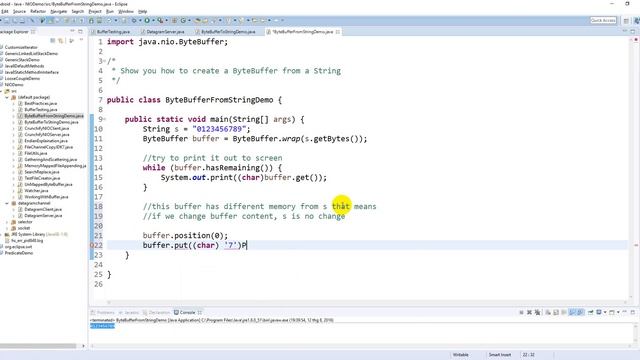Expand the socket package node
640x360 pixels.
pyautogui.click(x=7, y=228)
